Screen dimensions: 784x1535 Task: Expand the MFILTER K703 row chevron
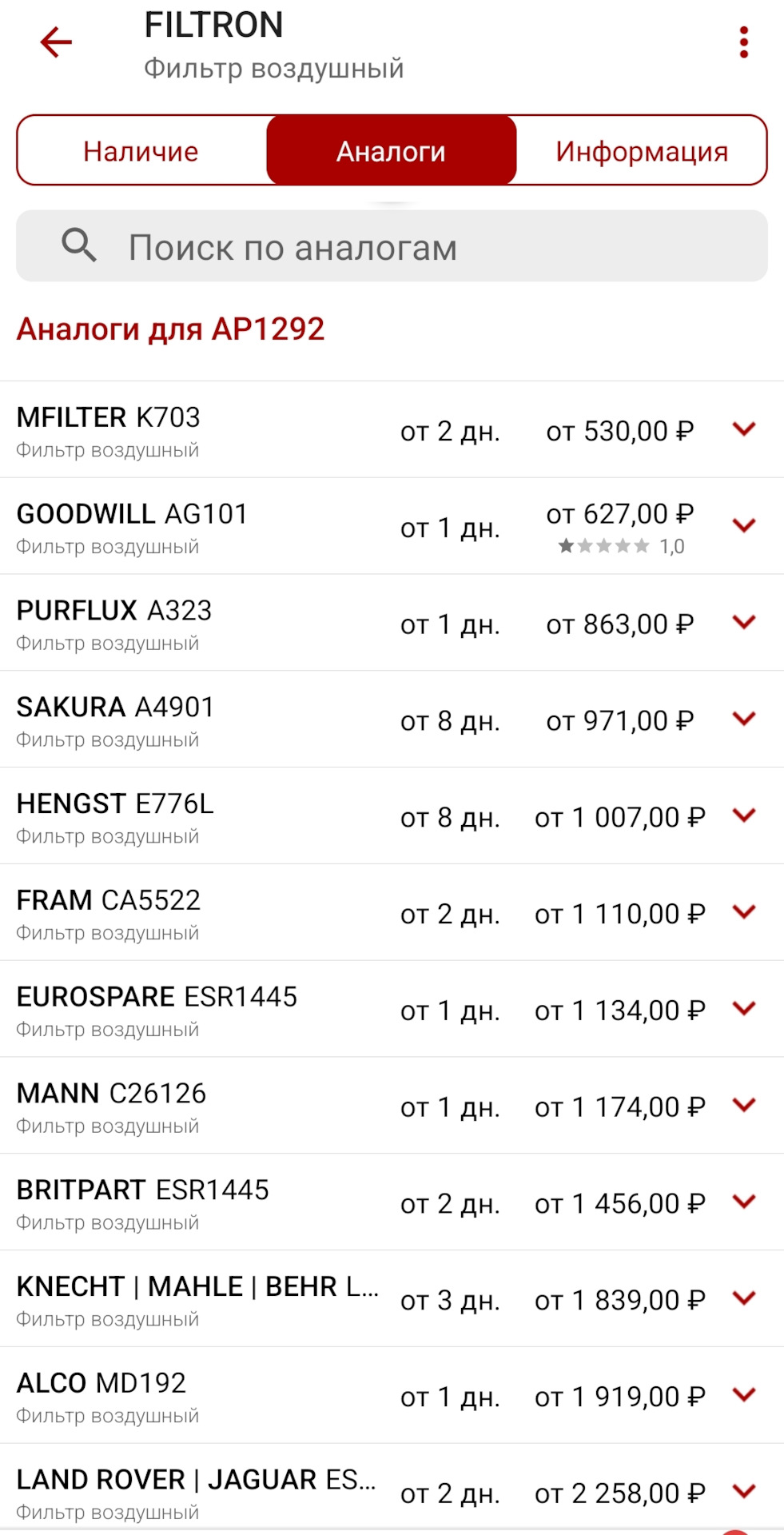click(x=744, y=429)
